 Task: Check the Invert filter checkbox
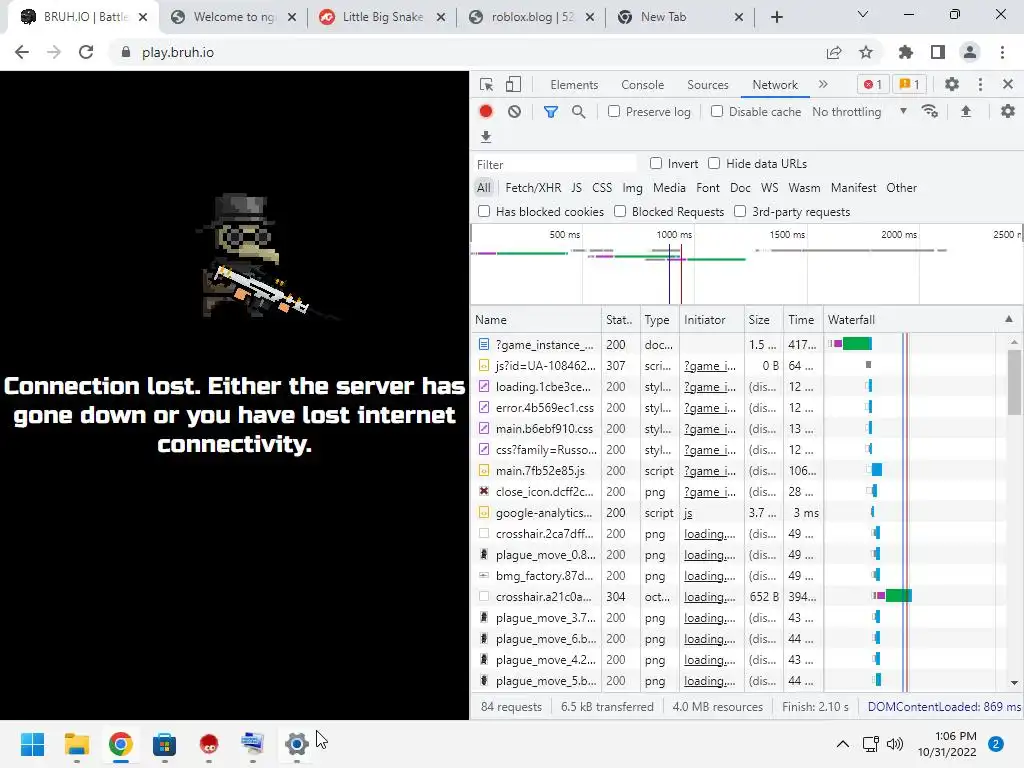coord(656,163)
